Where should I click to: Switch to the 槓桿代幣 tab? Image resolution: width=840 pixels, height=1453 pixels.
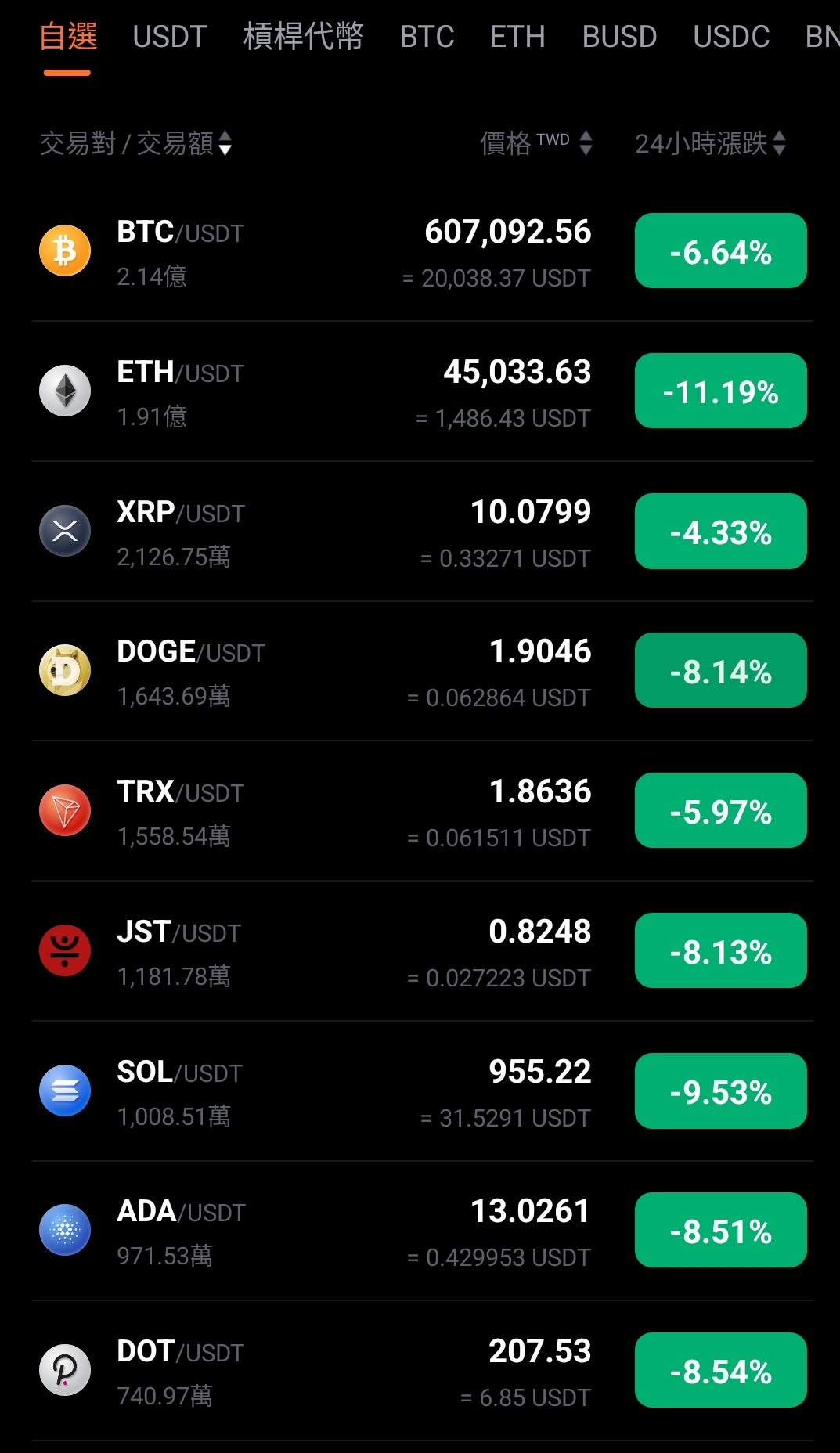click(x=304, y=37)
